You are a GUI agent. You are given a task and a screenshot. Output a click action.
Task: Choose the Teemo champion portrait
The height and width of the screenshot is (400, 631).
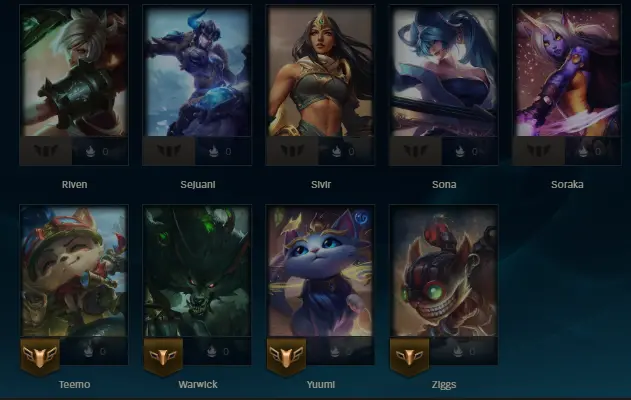coord(74,271)
